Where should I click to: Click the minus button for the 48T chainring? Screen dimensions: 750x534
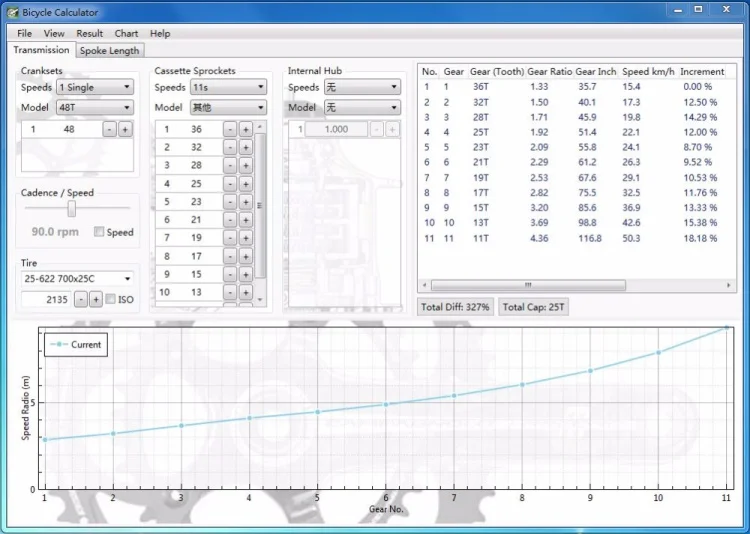[109, 129]
